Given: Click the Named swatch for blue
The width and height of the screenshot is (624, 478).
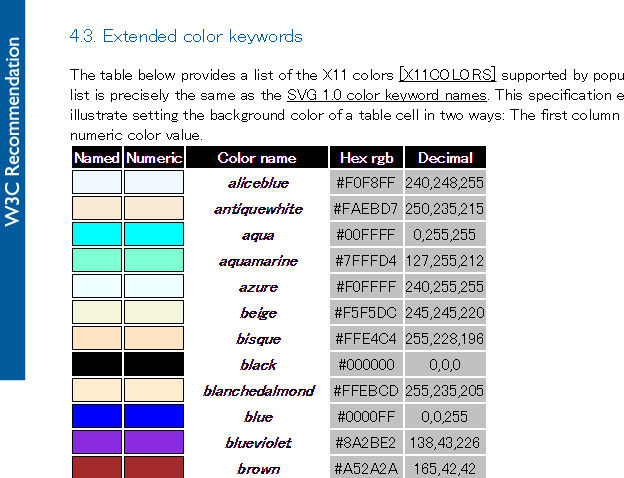Looking at the screenshot, I should [97, 416].
